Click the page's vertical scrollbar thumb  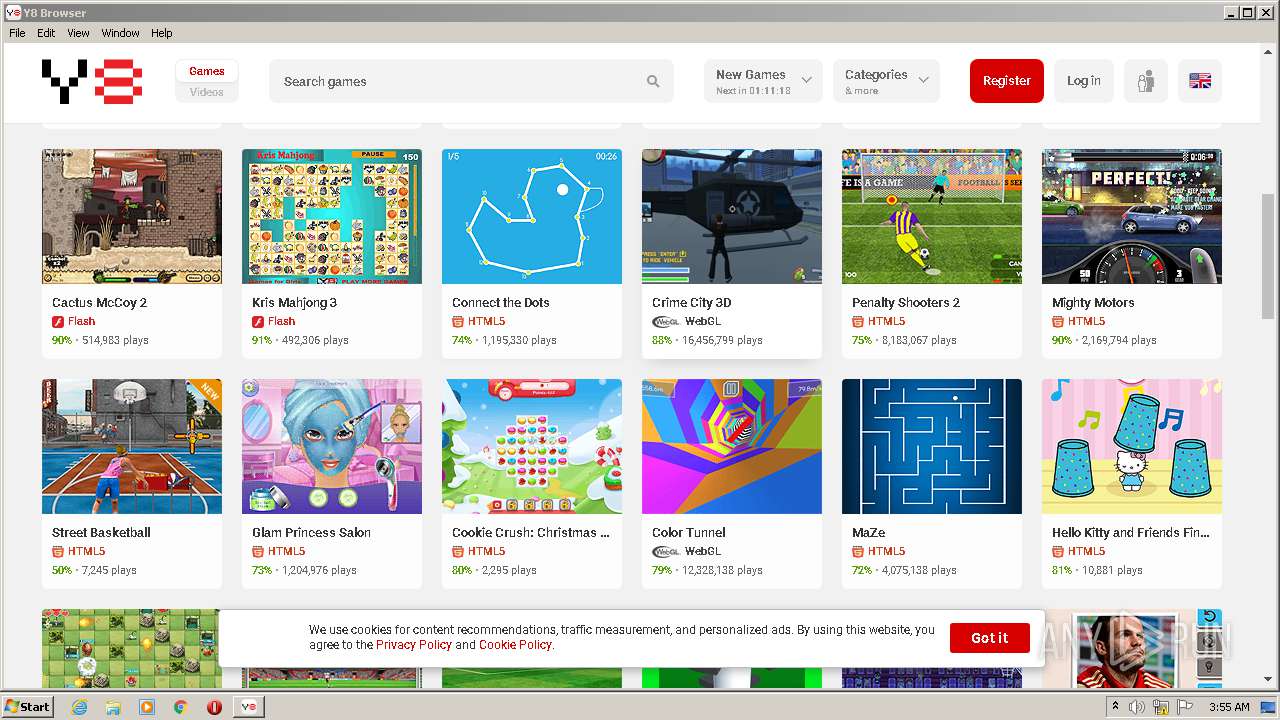point(1269,257)
